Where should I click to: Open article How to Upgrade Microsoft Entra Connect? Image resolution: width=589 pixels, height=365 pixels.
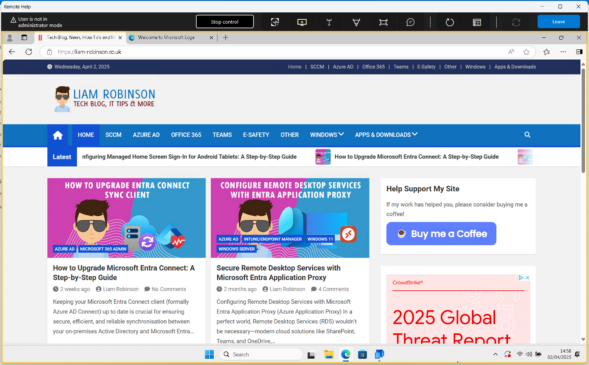pyautogui.click(x=124, y=273)
